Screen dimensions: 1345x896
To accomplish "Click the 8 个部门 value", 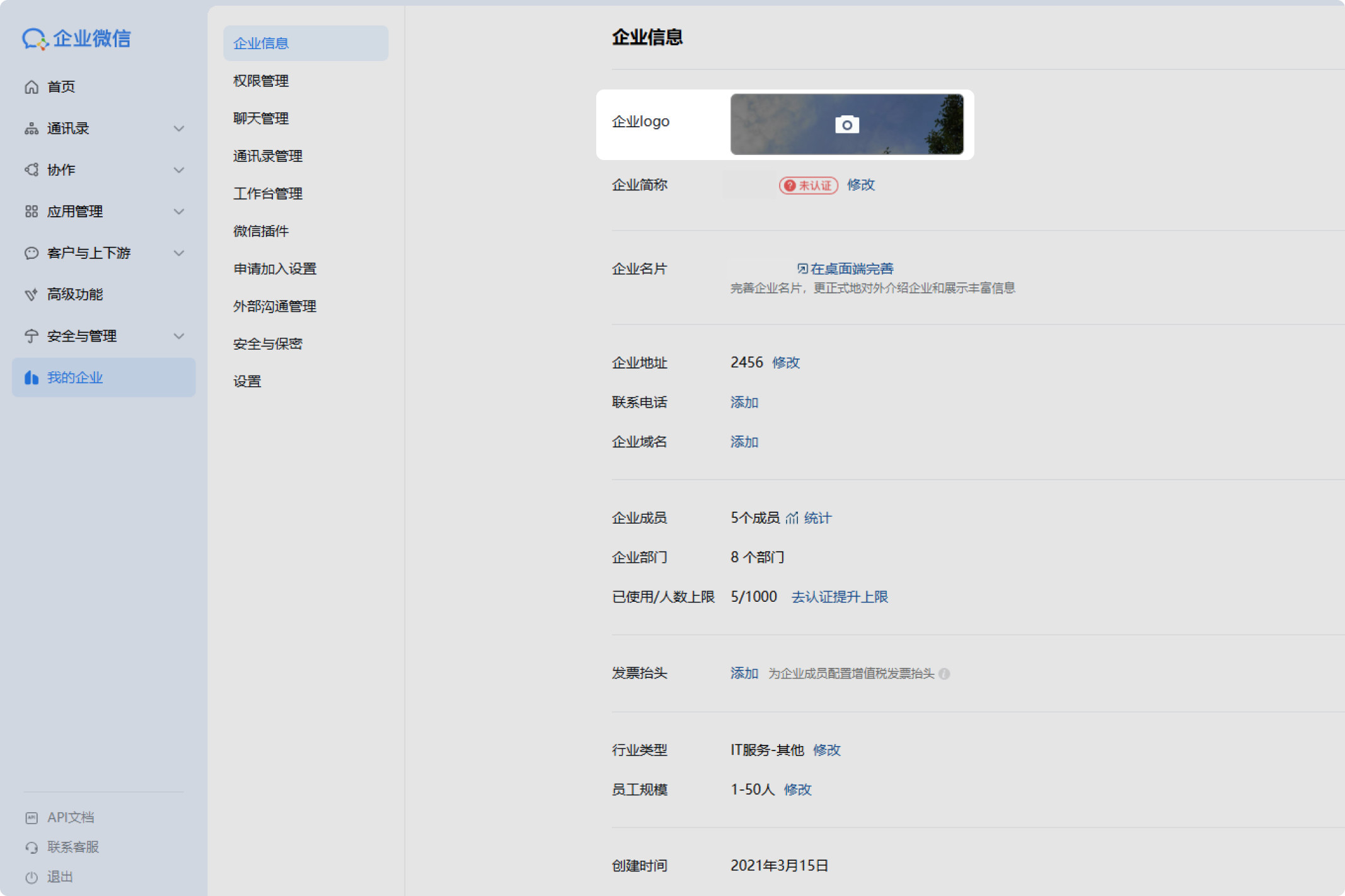I will tap(758, 558).
